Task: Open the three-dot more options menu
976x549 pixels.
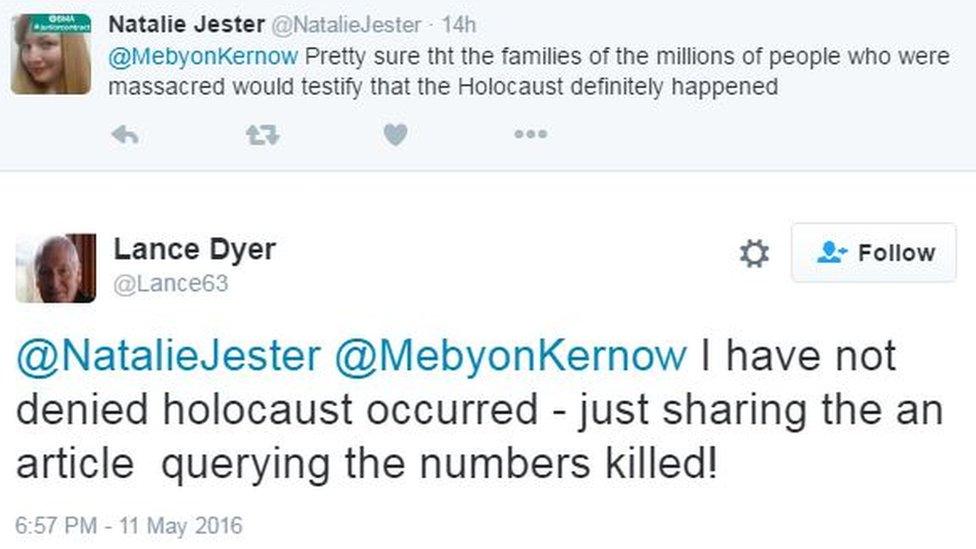Action: pos(530,135)
